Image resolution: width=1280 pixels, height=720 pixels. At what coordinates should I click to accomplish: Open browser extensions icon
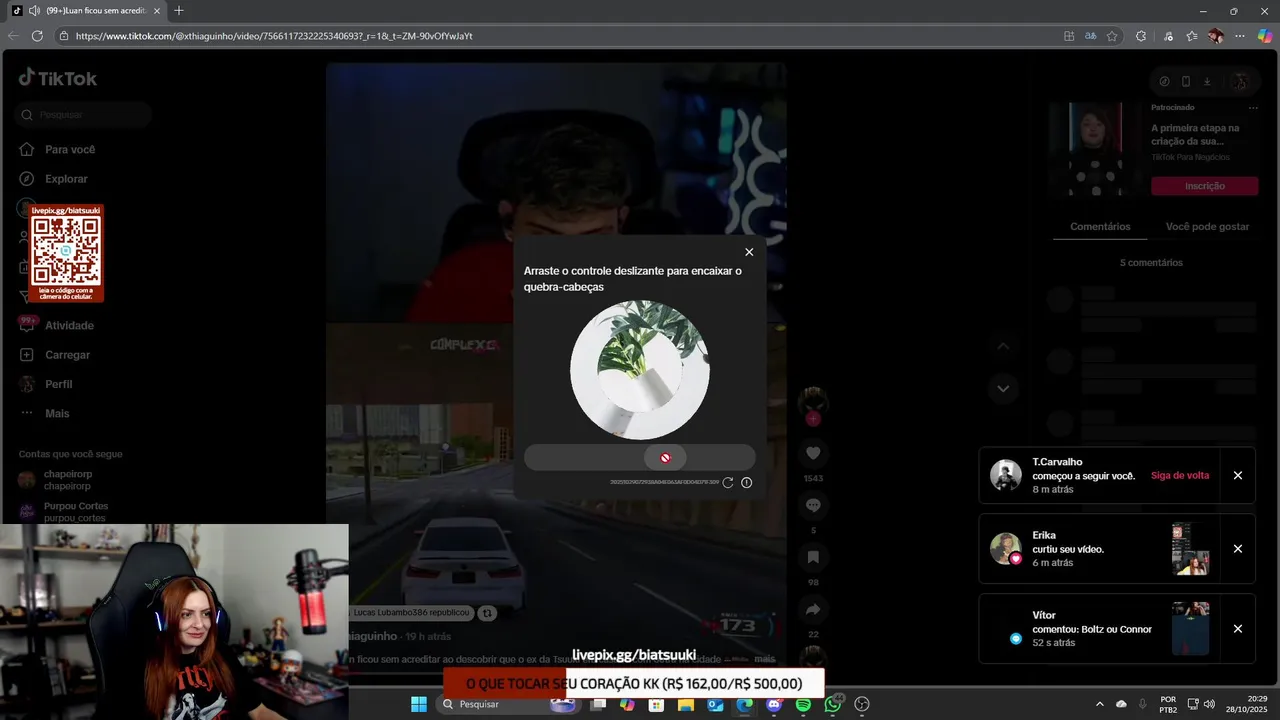1141,36
